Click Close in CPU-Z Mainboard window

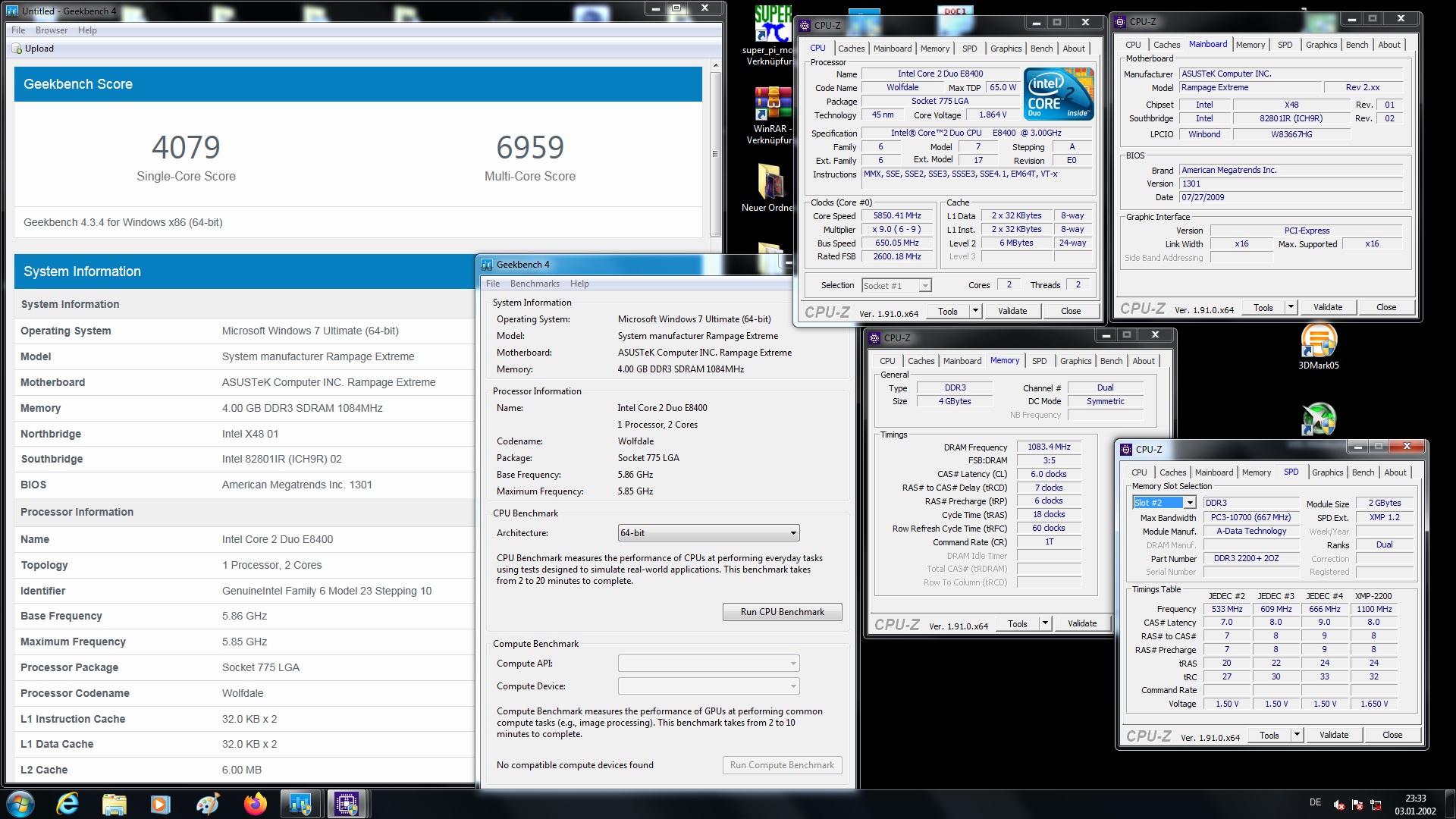(1386, 307)
